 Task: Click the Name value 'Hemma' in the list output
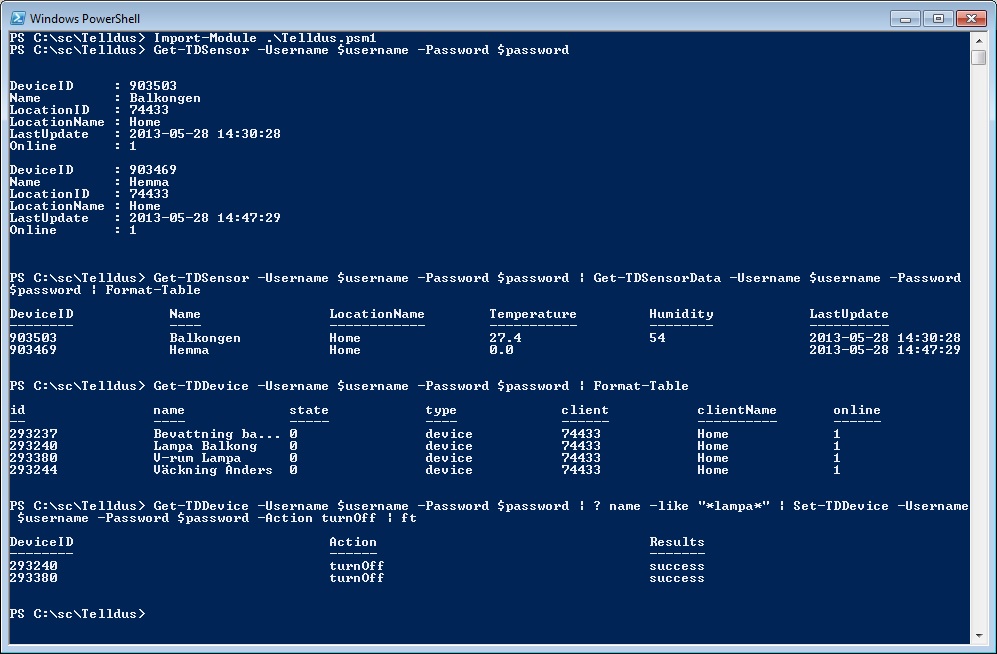tap(149, 182)
